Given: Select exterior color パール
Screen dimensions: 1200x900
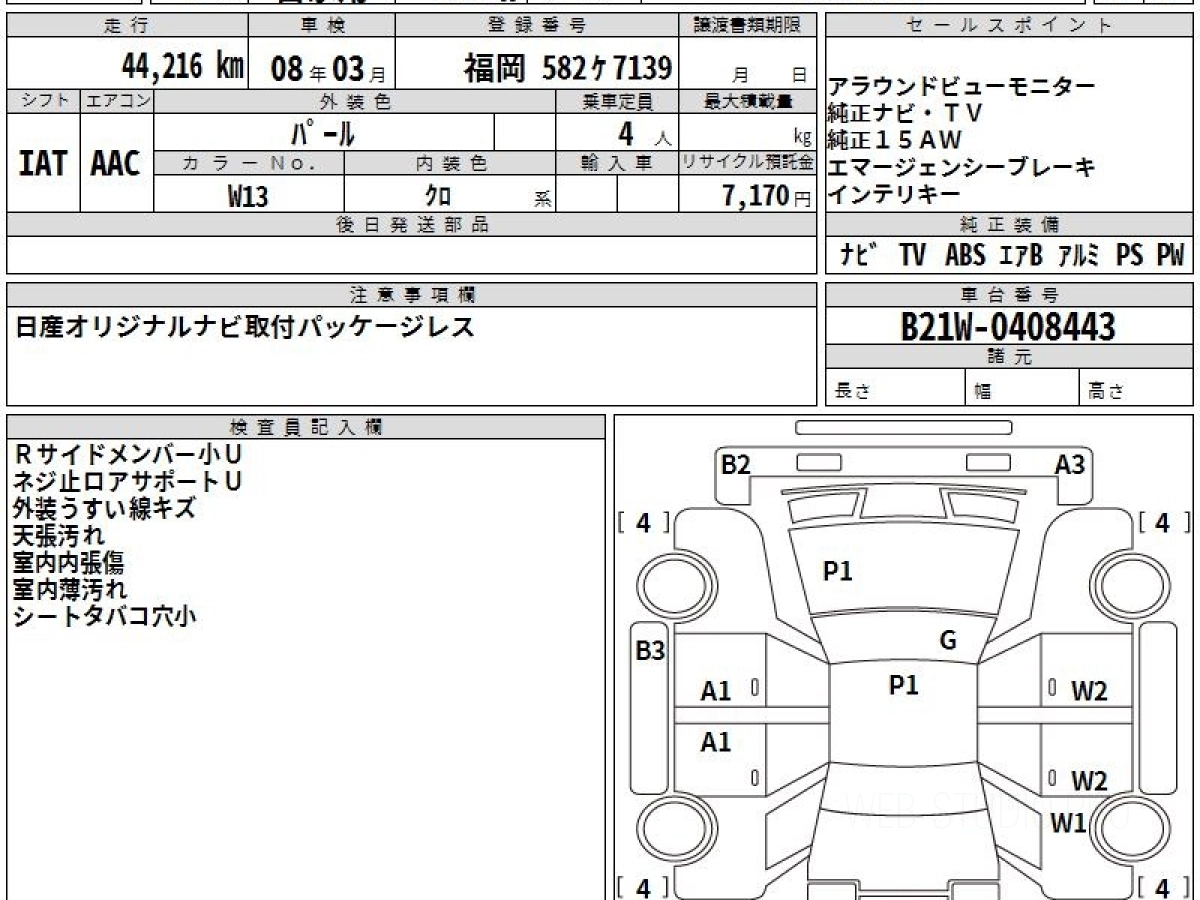Looking at the screenshot, I should (322, 131).
